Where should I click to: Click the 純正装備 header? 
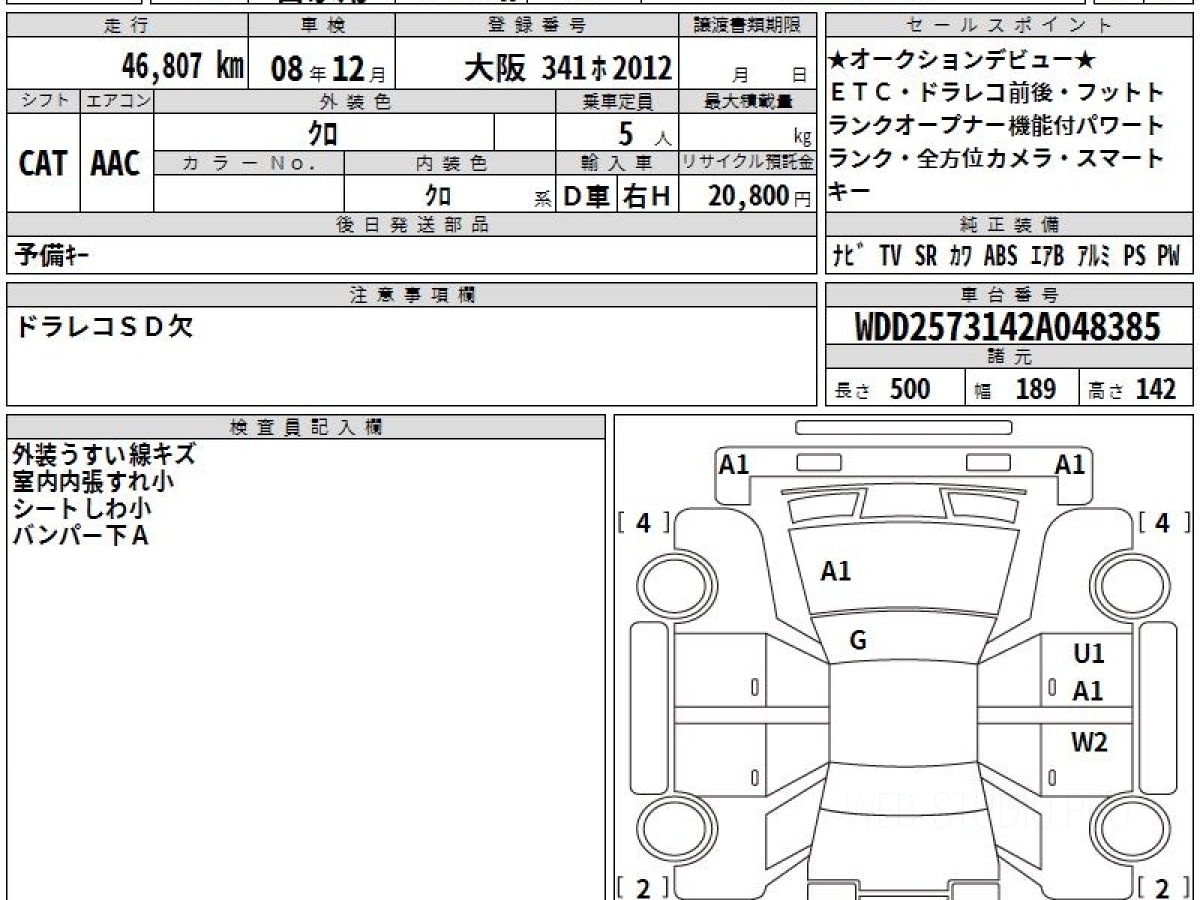[1009, 225]
